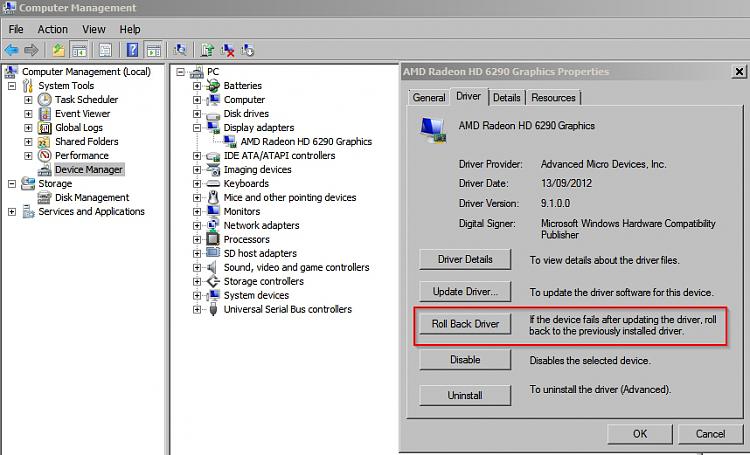Click the Universal Serial Bus controllers icon
This screenshot has width=750, height=455.
click(x=213, y=310)
